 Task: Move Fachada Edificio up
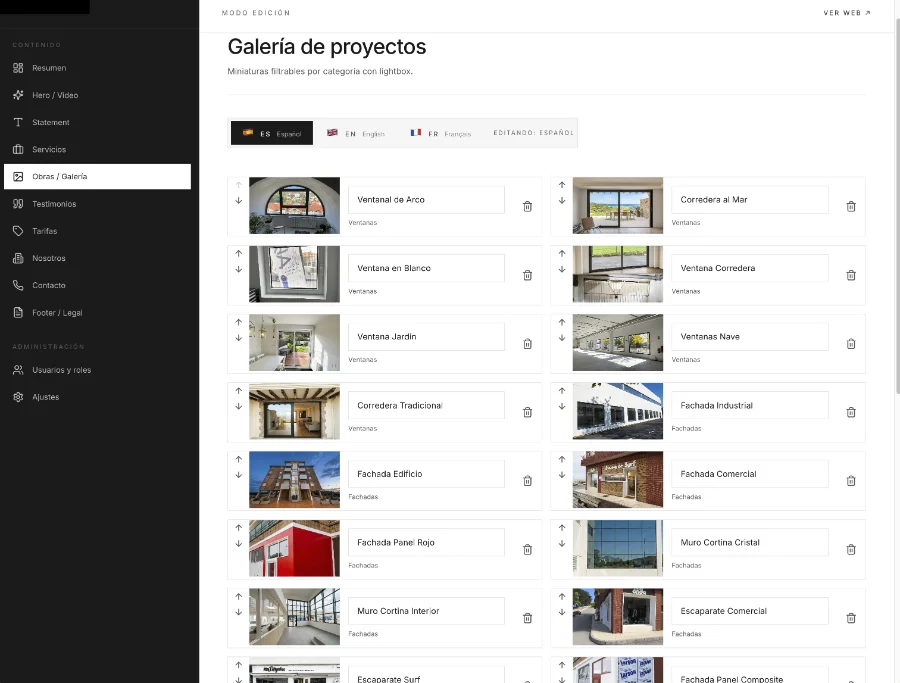tap(239, 459)
